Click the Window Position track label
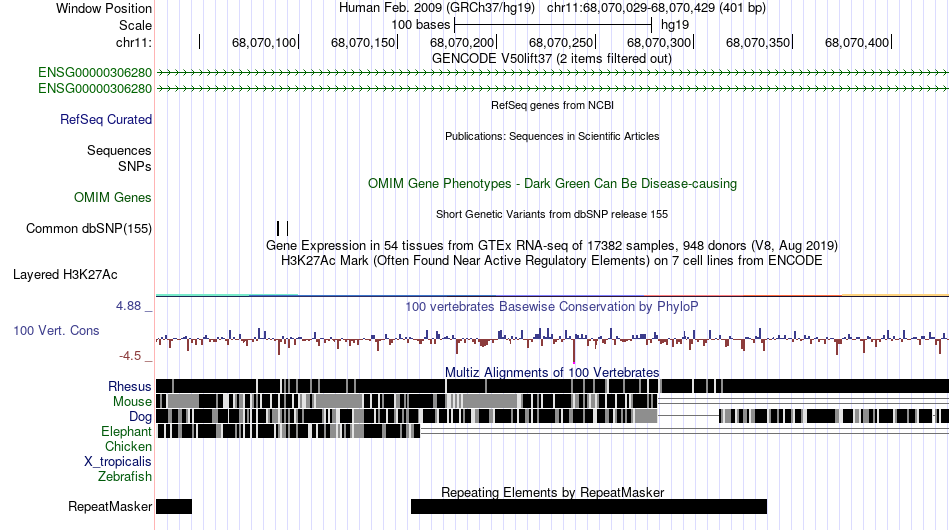 pyautogui.click(x=104, y=8)
